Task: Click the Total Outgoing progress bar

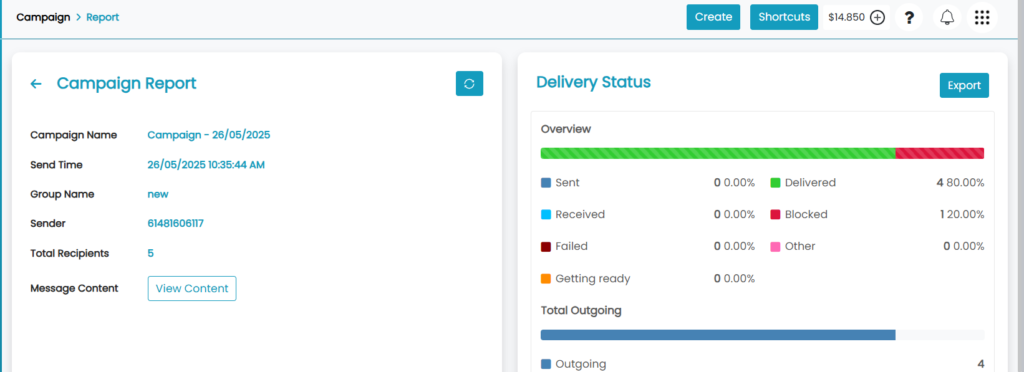Action: point(762,335)
